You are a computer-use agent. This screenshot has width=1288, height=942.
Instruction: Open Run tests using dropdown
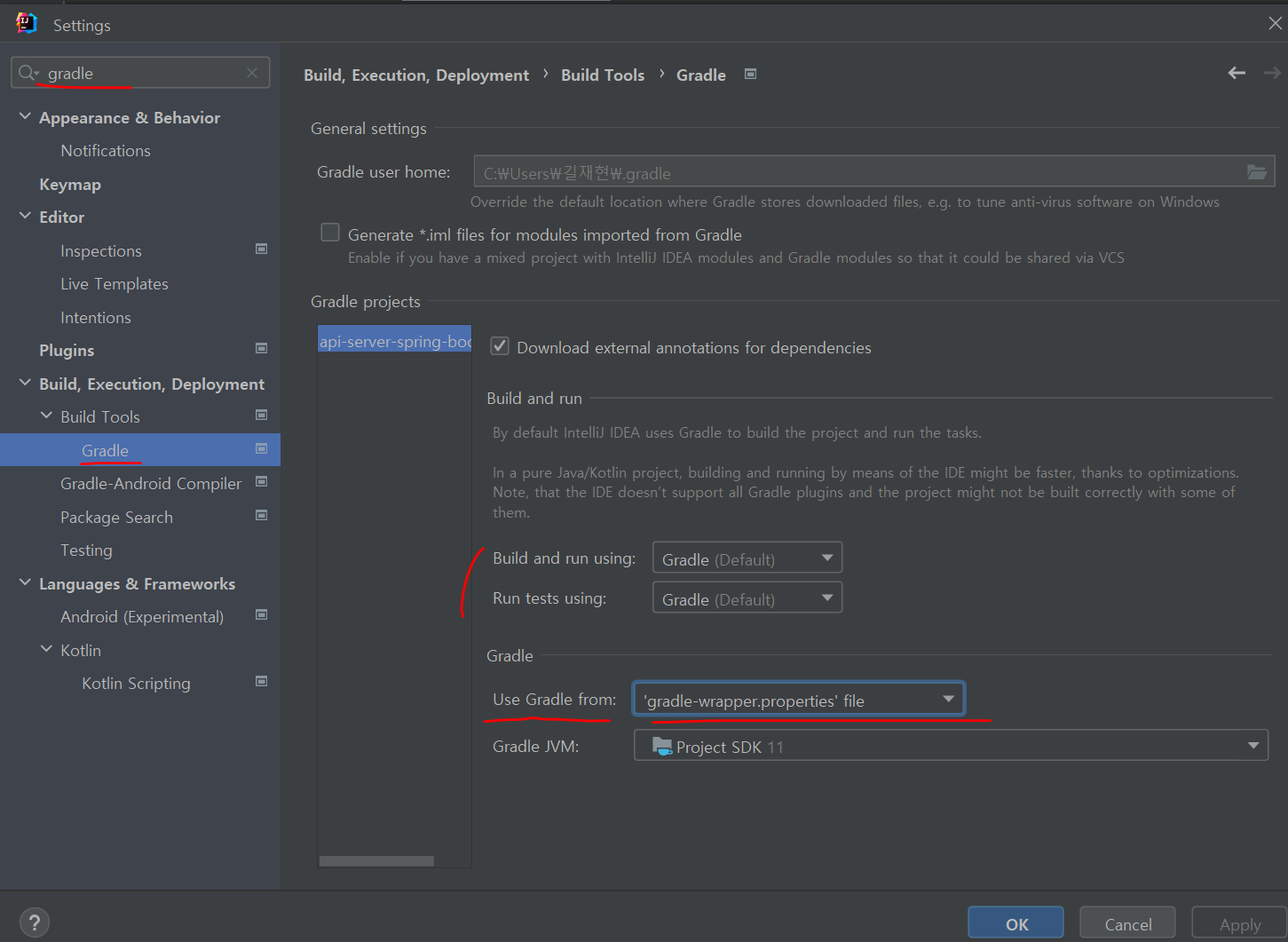coord(747,598)
